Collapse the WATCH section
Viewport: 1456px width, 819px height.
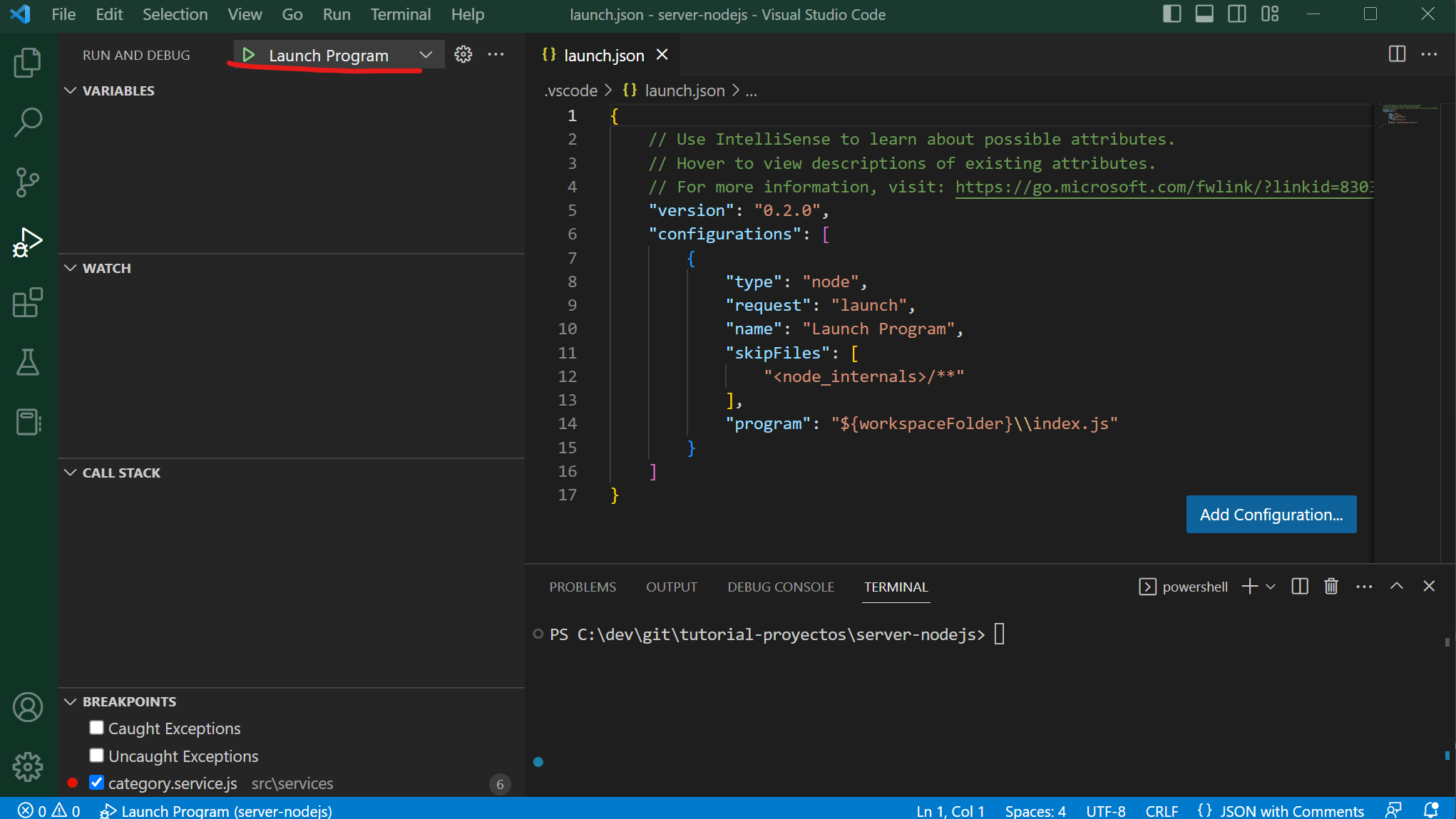point(70,268)
